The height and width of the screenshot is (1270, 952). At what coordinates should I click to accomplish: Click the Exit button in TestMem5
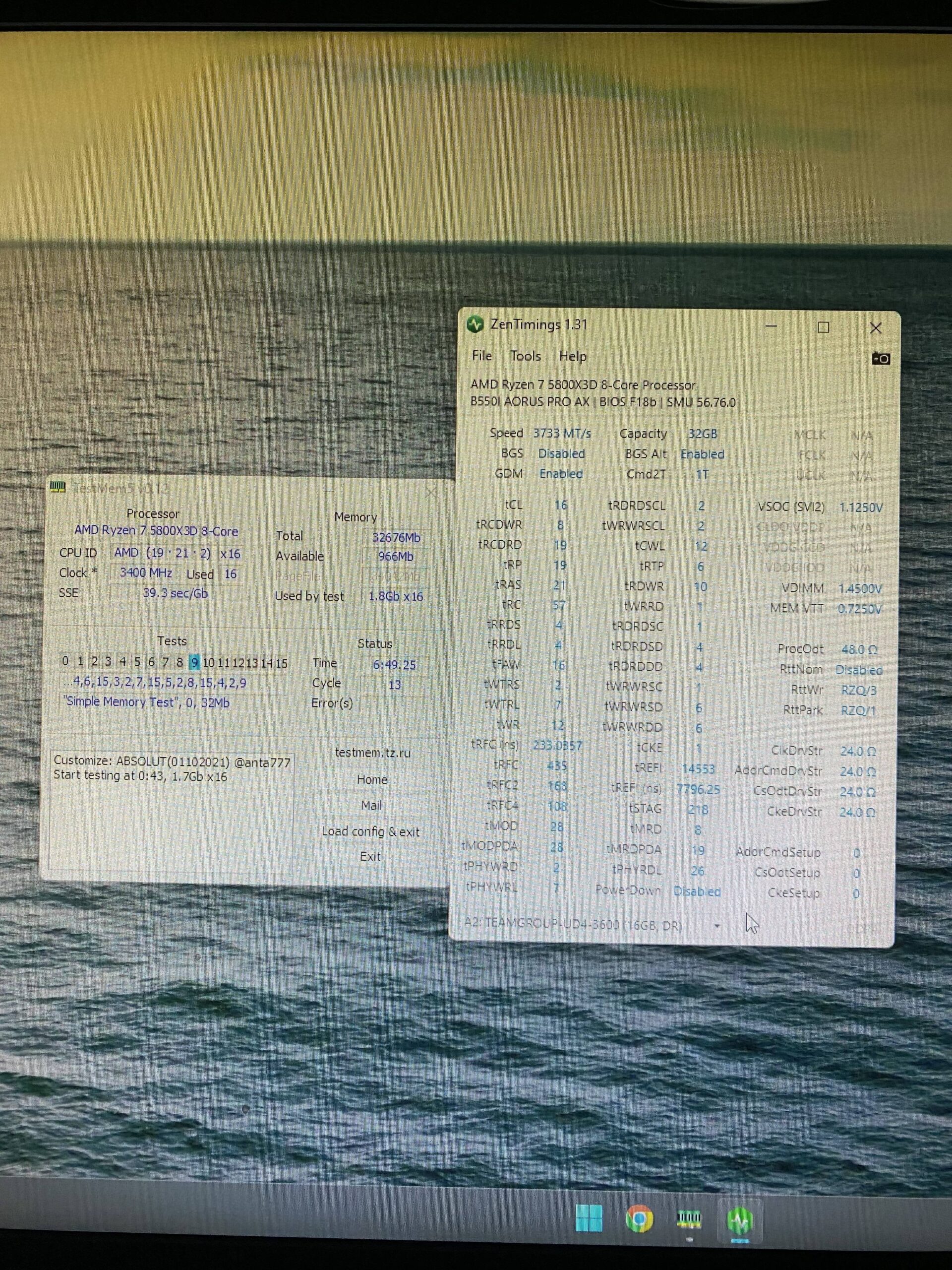pyautogui.click(x=370, y=856)
